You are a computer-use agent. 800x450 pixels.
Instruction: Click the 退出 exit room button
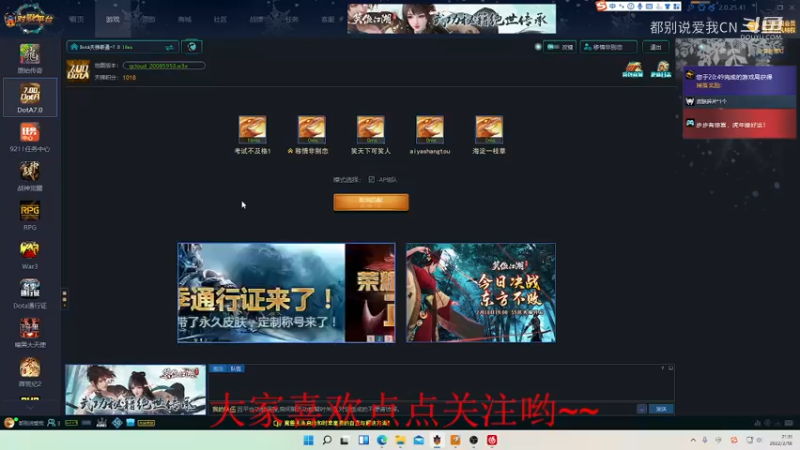pyautogui.click(x=656, y=47)
